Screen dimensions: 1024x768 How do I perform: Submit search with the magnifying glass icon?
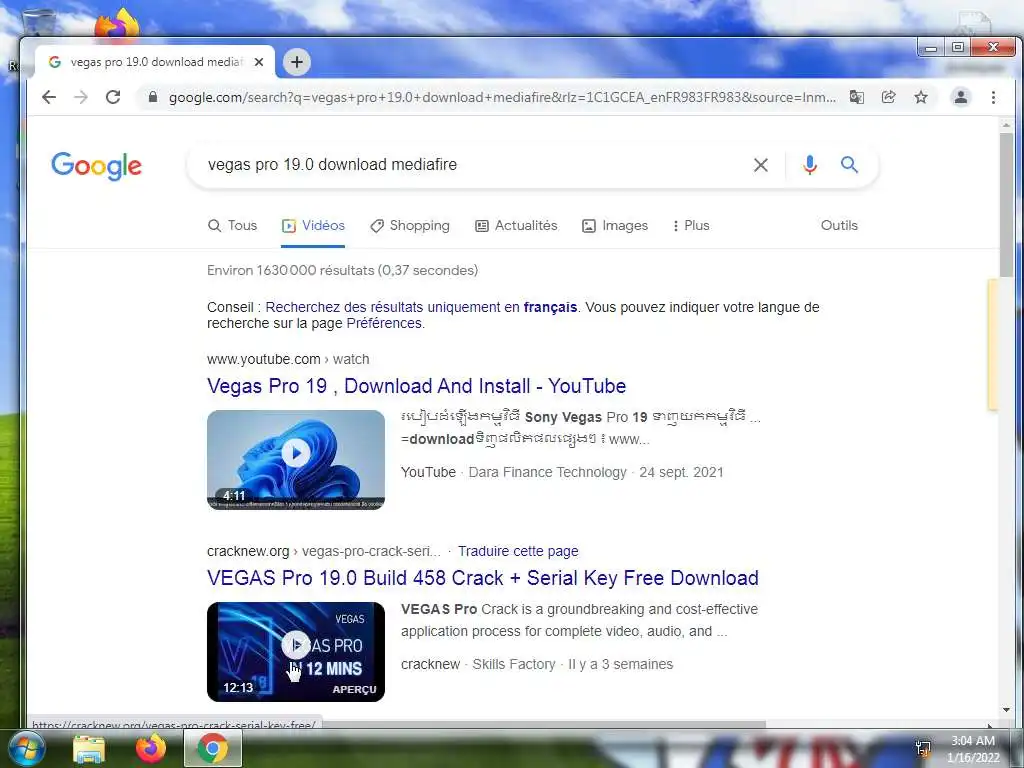click(x=849, y=165)
